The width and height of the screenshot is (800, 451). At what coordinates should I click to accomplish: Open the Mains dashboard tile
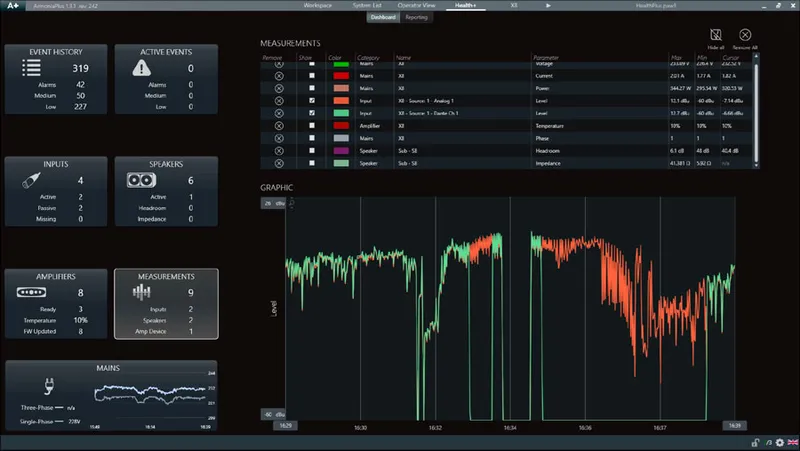111,396
